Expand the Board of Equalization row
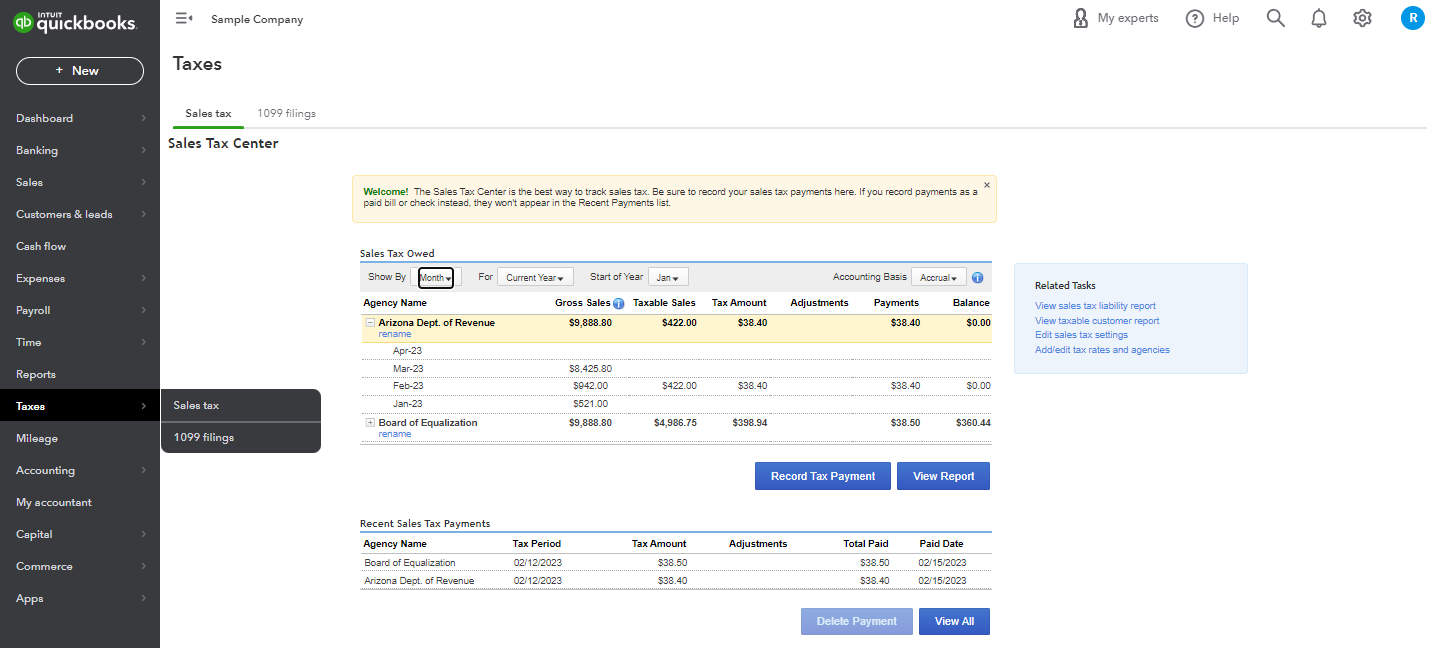 (x=370, y=423)
